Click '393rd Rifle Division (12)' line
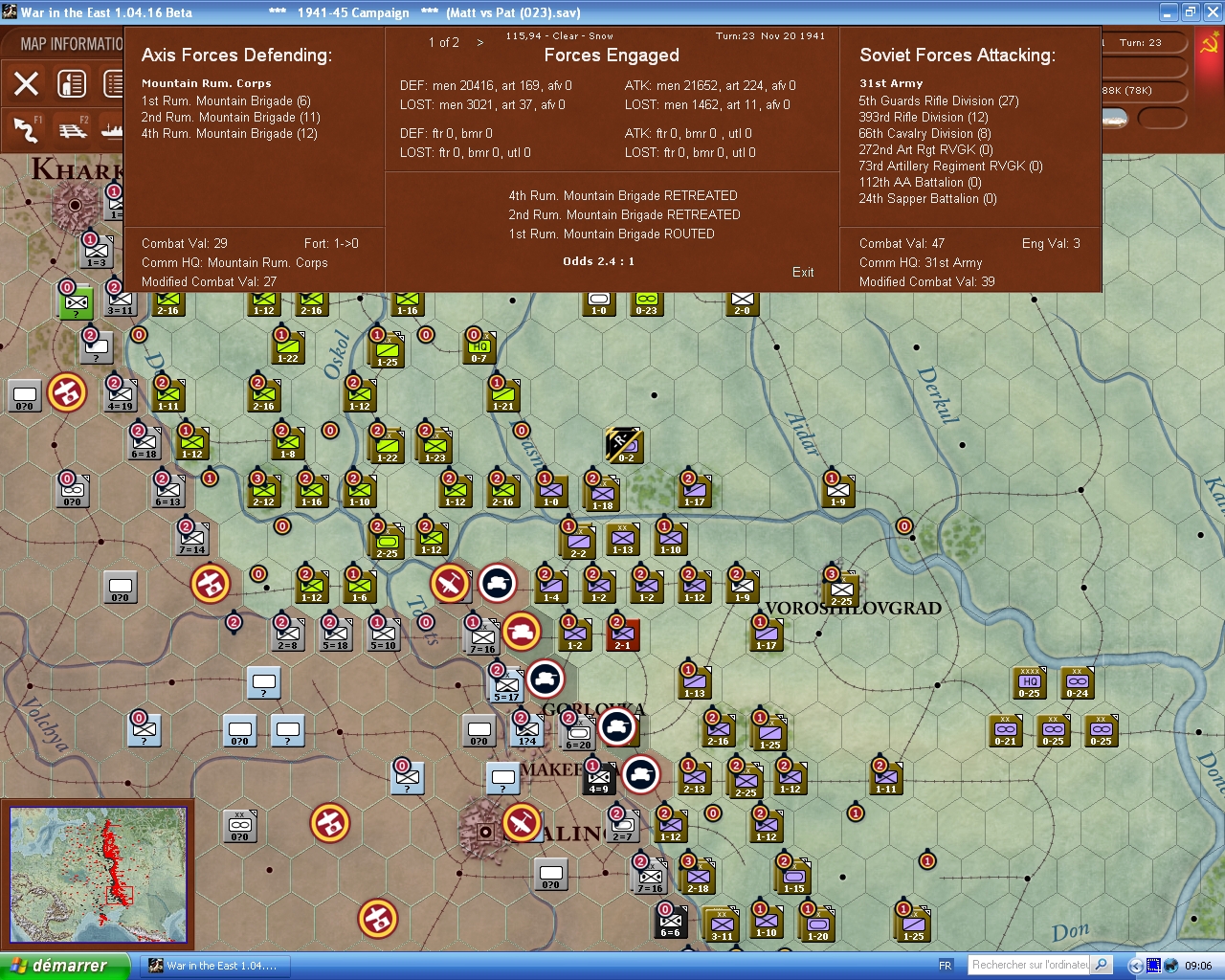The width and height of the screenshot is (1225, 980). point(924,117)
